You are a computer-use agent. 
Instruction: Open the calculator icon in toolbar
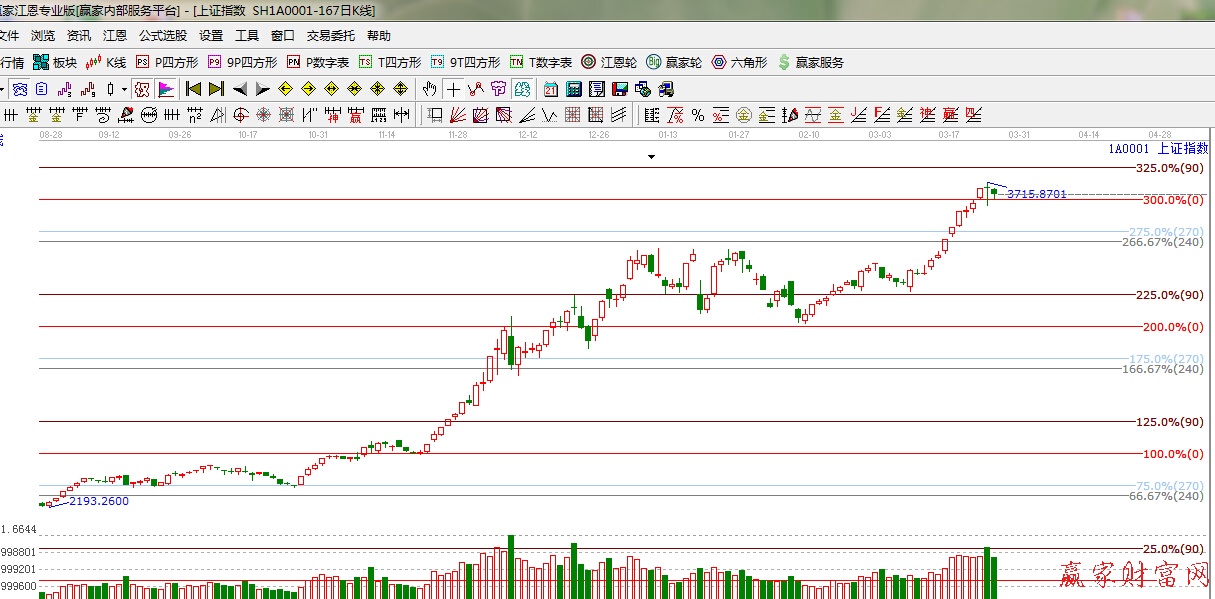[574, 89]
